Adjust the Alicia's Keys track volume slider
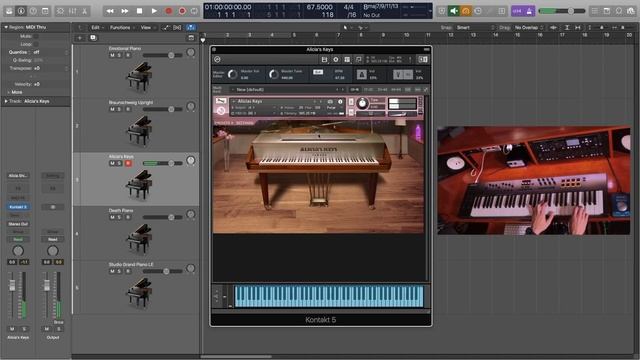Viewport: 640px width, 360px height. [x=163, y=163]
